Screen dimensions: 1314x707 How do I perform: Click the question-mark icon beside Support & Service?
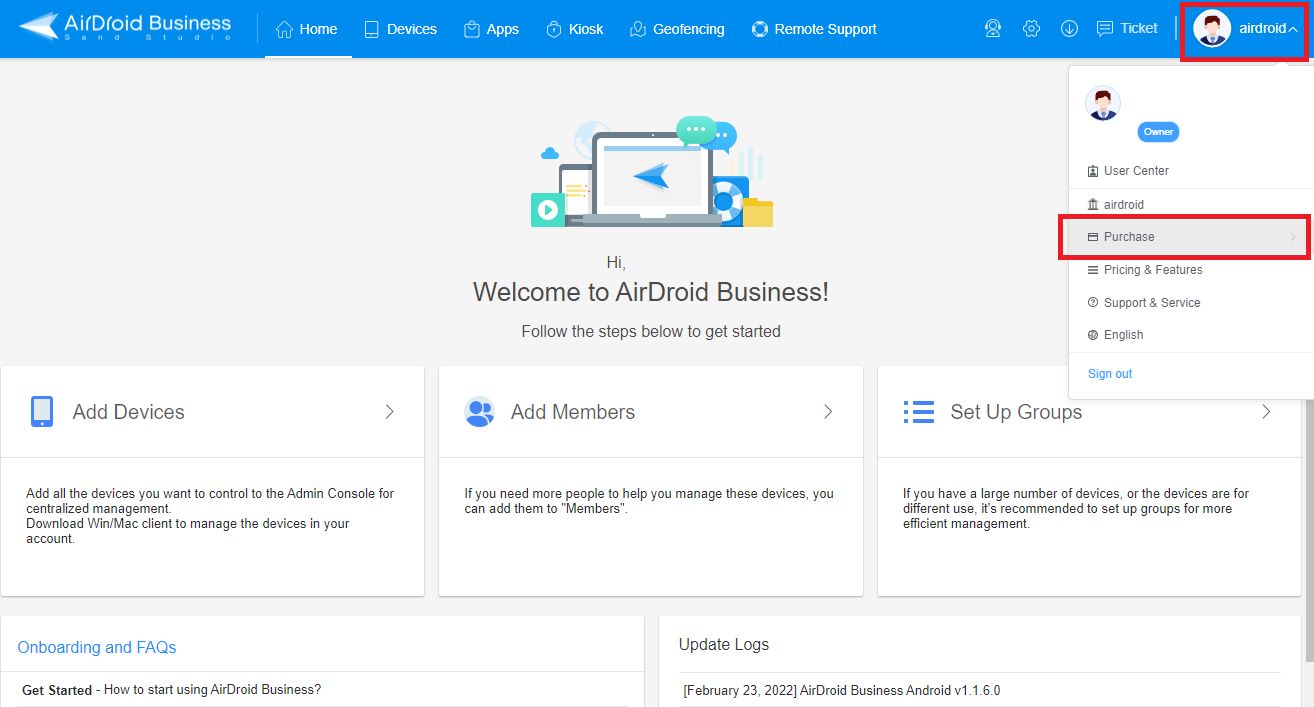[x=1093, y=303]
